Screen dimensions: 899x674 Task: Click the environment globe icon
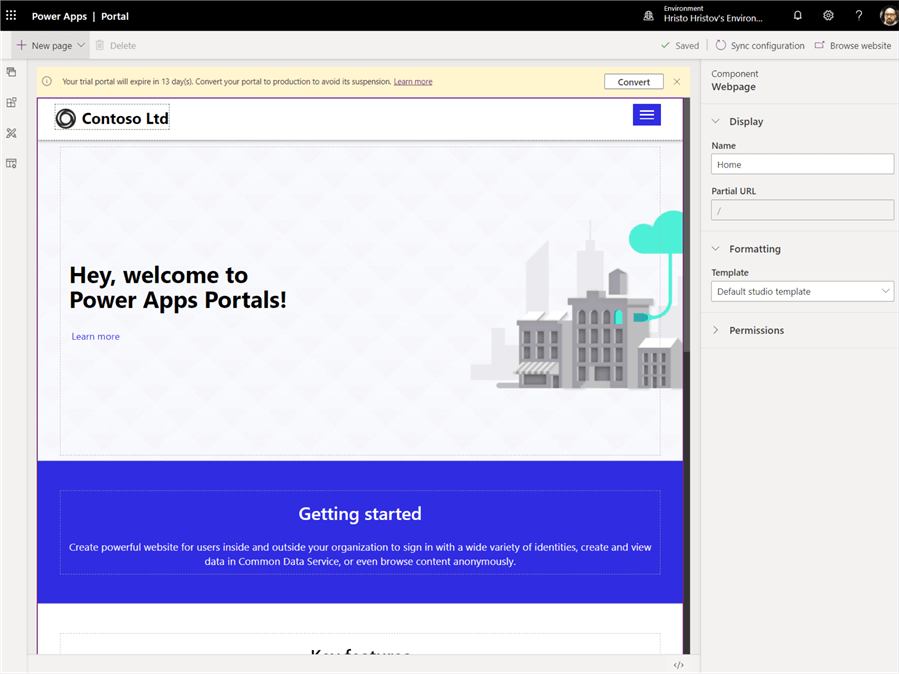(648, 15)
